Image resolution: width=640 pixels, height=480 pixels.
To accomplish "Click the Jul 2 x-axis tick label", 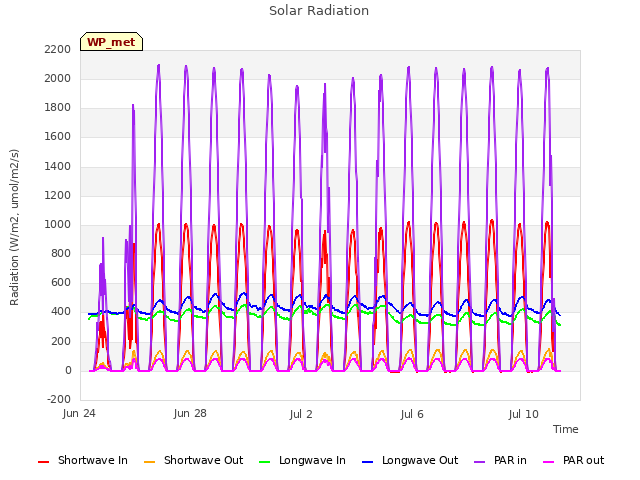I will pos(301,414).
